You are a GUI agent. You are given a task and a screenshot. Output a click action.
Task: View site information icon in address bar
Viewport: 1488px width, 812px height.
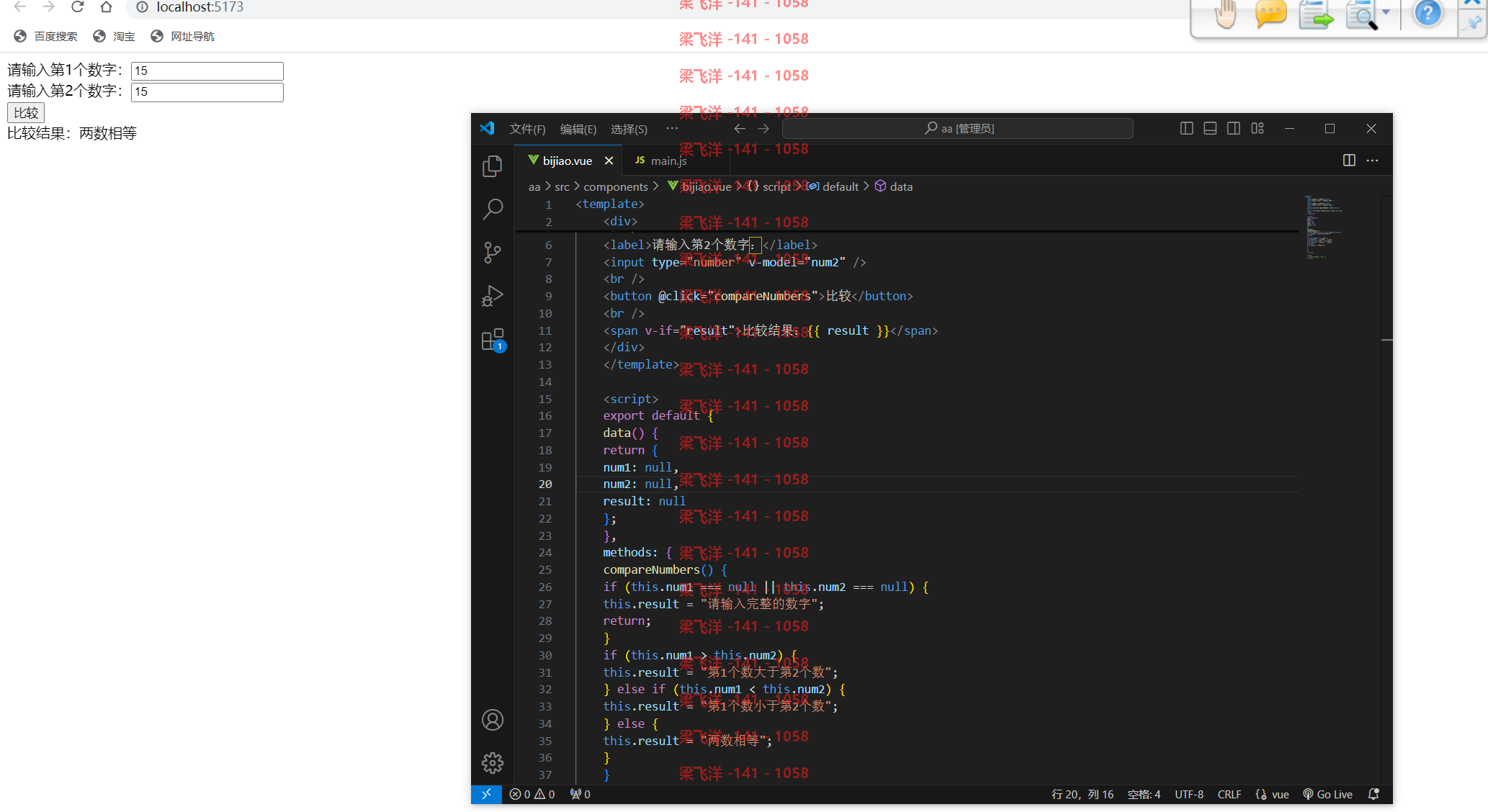pos(142,7)
